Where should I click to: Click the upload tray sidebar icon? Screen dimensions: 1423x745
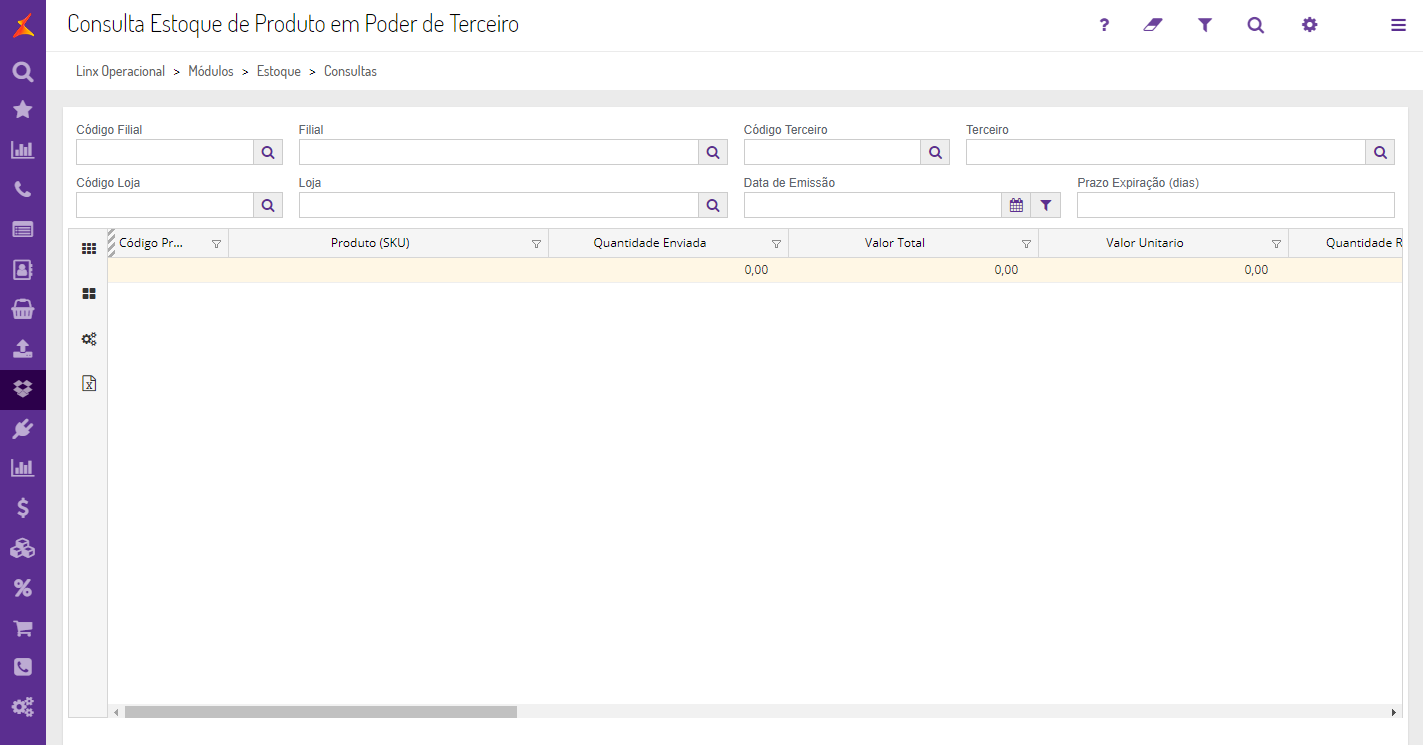pyautogui.click(x=23, y=349)
